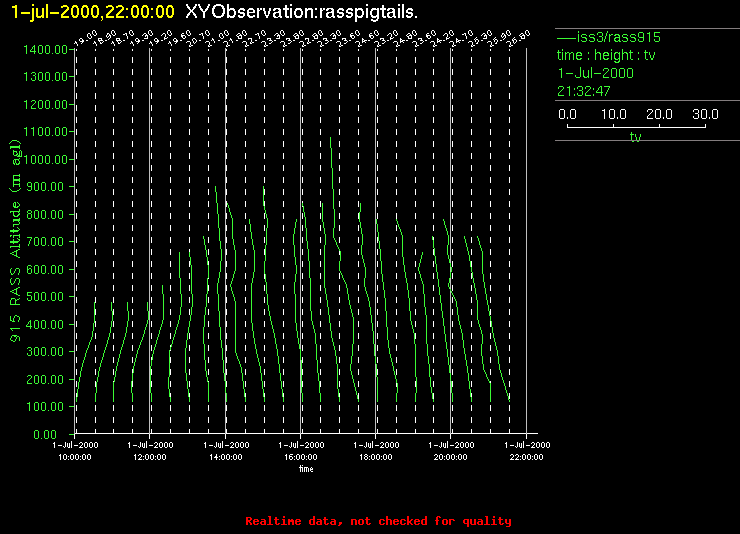Click the '25.90' surface value label
The image size is (740, 534).
point(499,38)
